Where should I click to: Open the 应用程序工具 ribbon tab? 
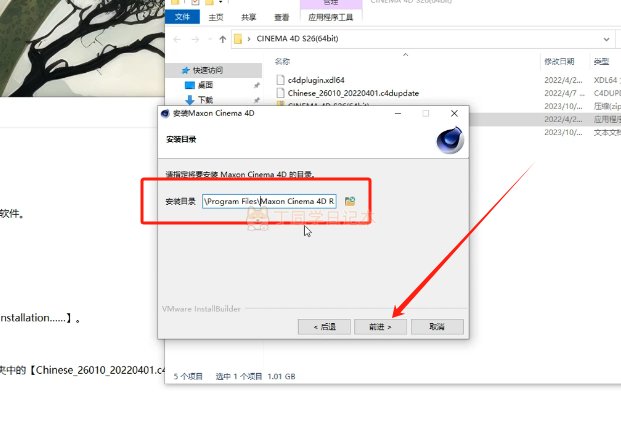331,17
